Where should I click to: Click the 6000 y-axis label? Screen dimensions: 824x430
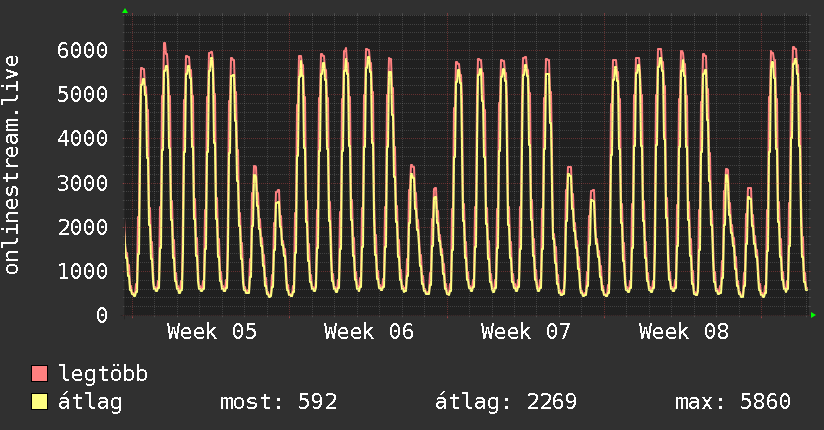click(x=83, y=51)
